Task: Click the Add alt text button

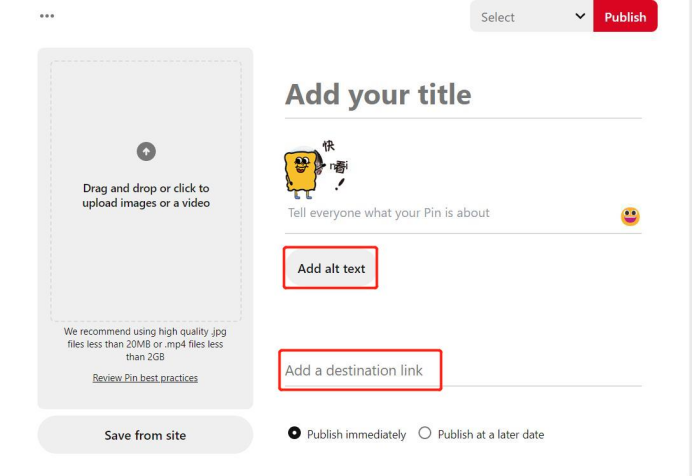Action: coord(331,268)
